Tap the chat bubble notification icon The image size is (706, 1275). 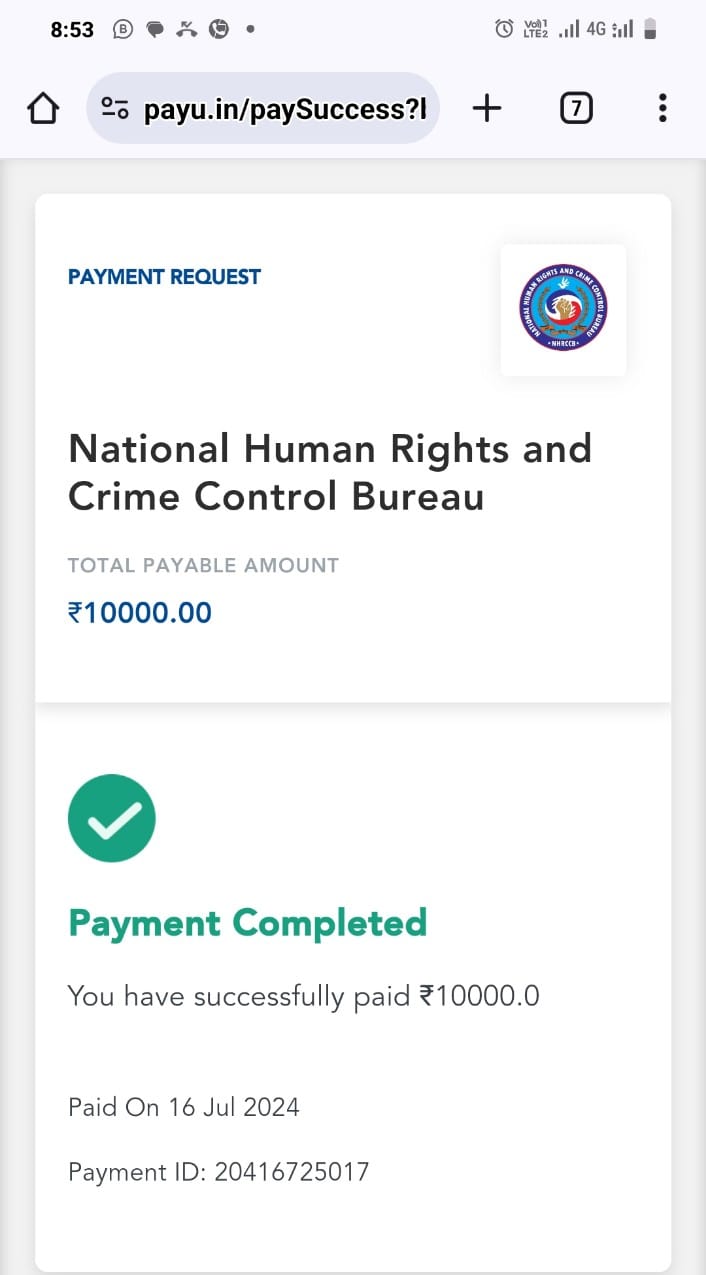154,29
